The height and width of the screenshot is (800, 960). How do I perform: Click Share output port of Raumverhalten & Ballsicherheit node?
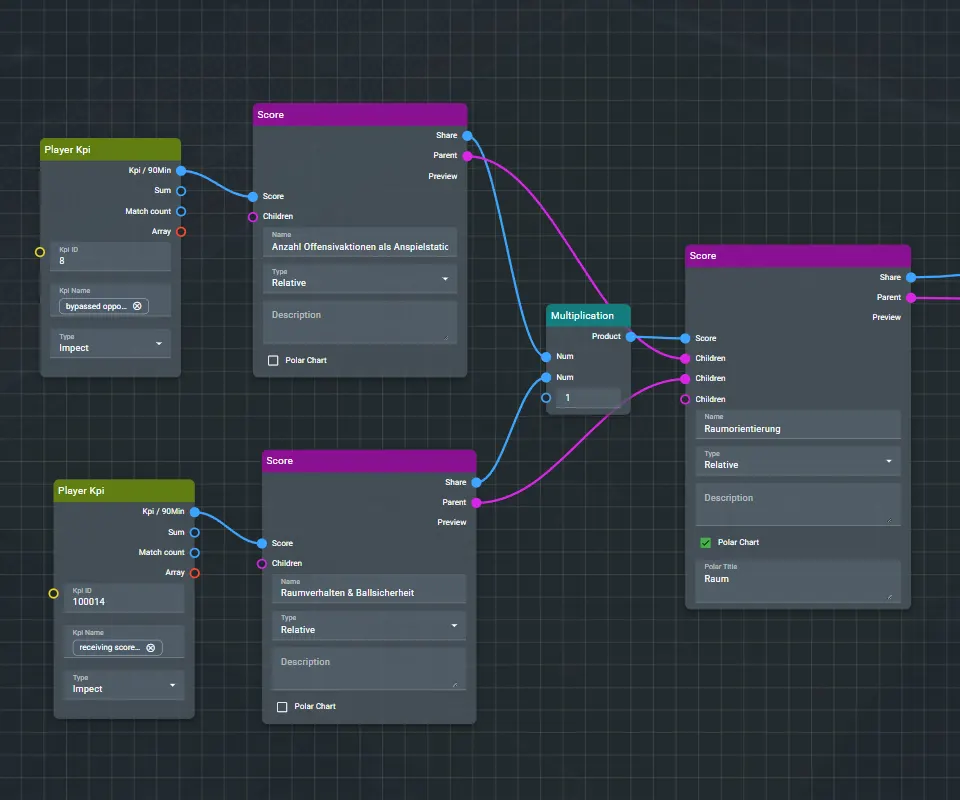click(476, 482)
